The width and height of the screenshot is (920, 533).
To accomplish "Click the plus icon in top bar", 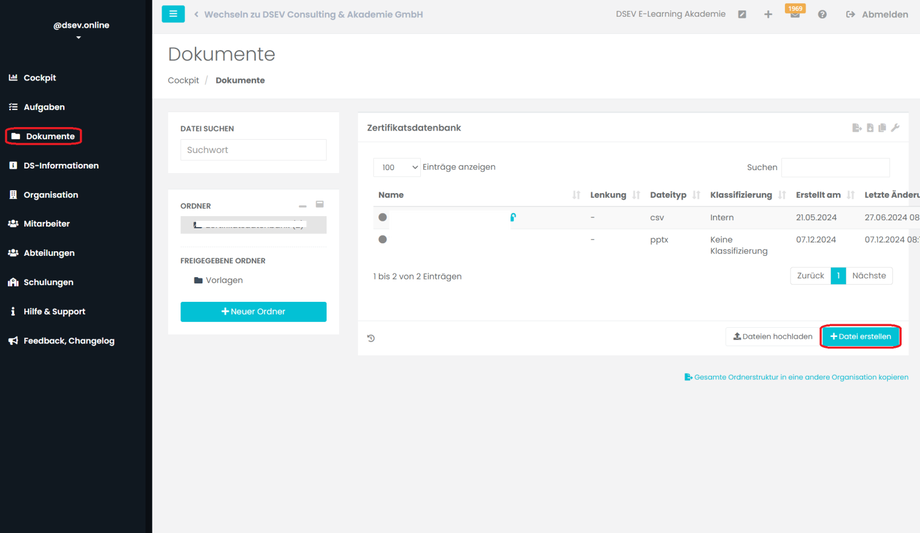I will click(x=768, y=15).
